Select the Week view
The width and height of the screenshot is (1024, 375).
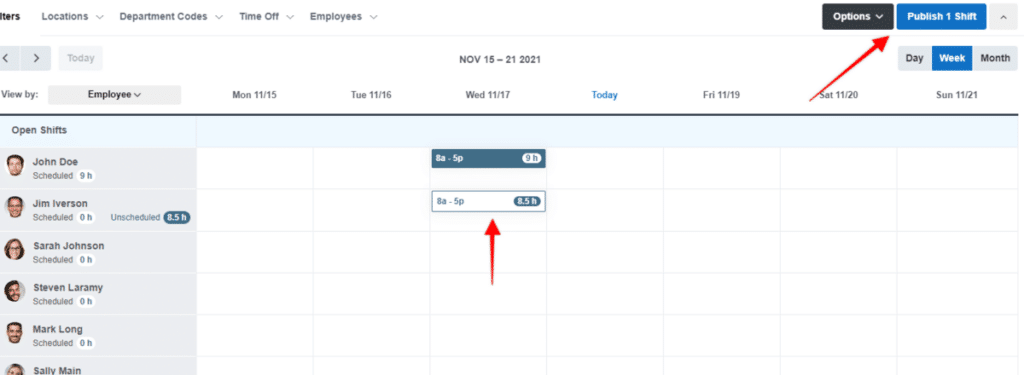click(x=952, y=58)
